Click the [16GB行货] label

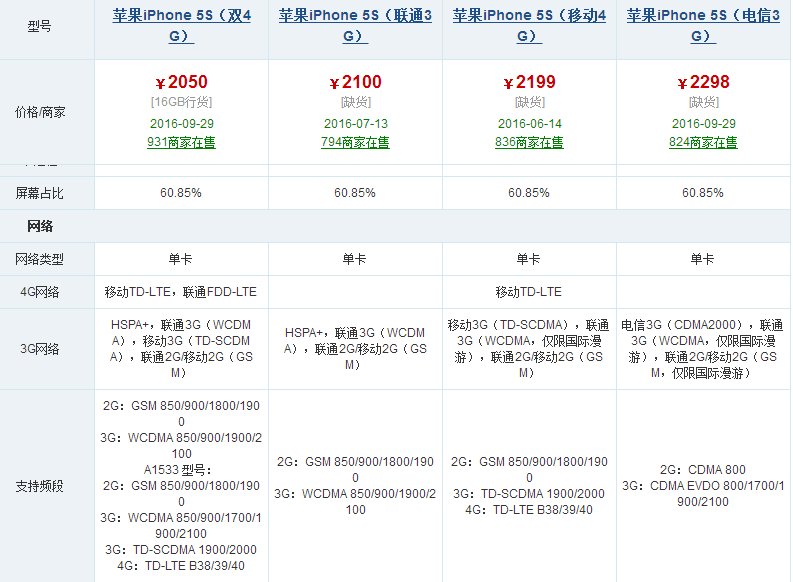182,102
